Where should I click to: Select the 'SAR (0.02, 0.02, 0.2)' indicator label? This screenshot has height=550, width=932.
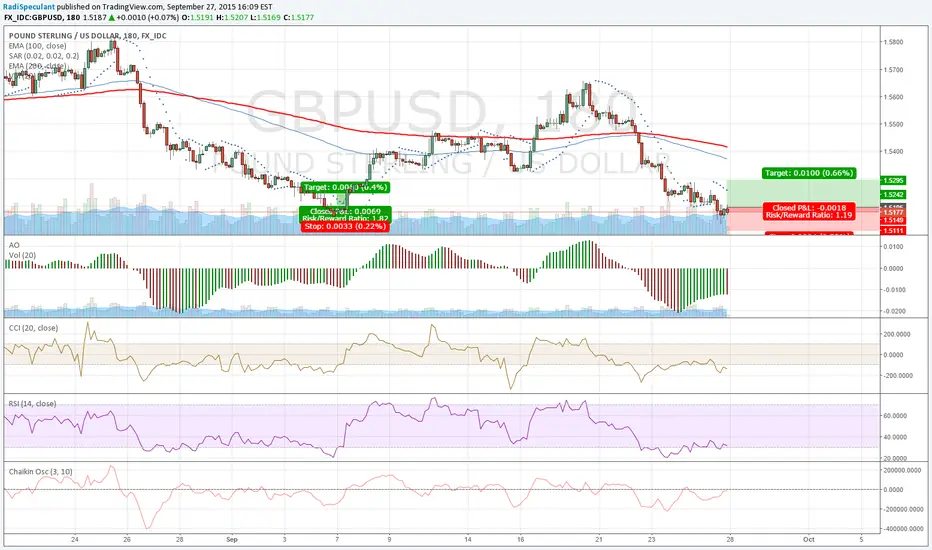[x=44, y=56]
